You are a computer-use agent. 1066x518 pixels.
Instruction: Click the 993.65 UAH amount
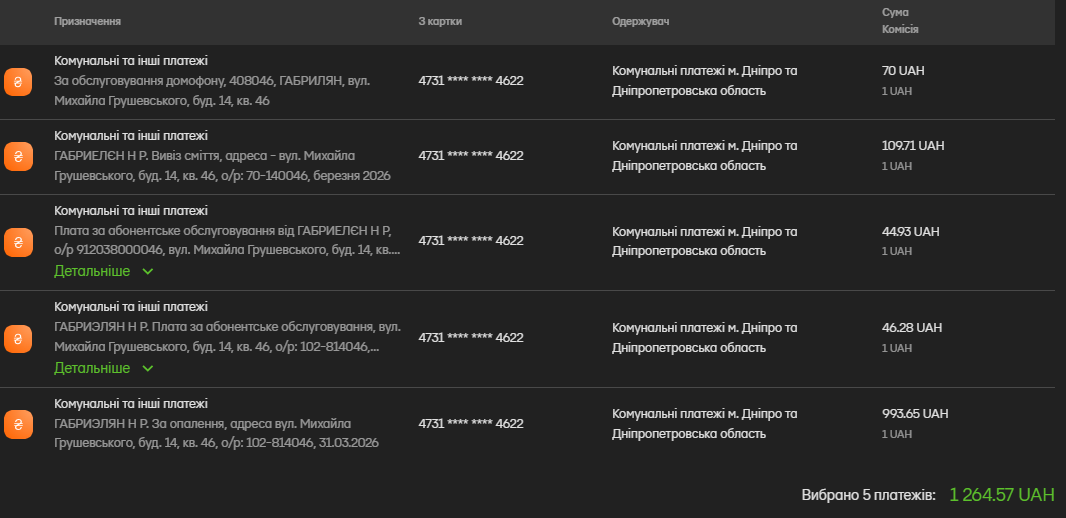(x=914, y=413)
